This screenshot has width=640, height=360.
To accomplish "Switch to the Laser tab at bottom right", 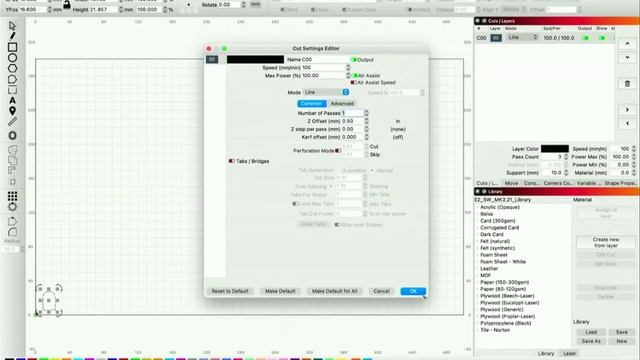I will click(569, 353).
